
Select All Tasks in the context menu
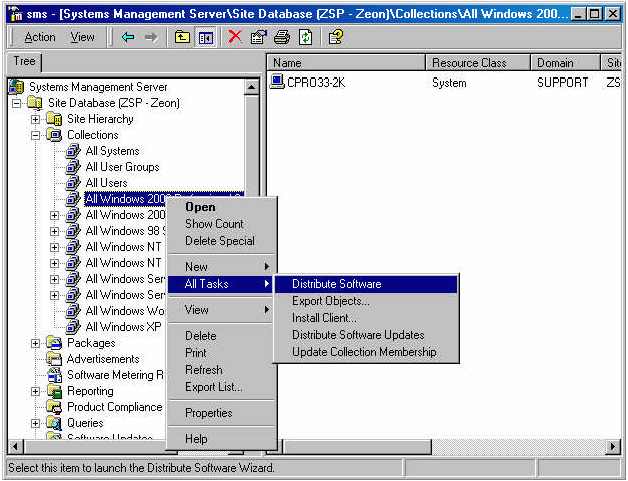pos(221,284)
